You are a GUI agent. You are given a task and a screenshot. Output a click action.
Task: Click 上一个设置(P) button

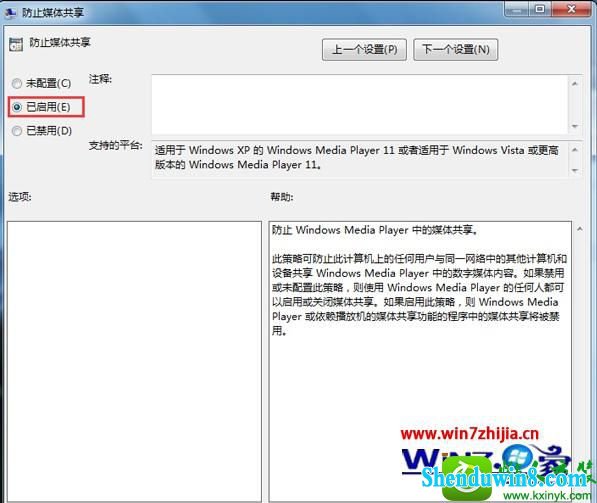point(364,50)
